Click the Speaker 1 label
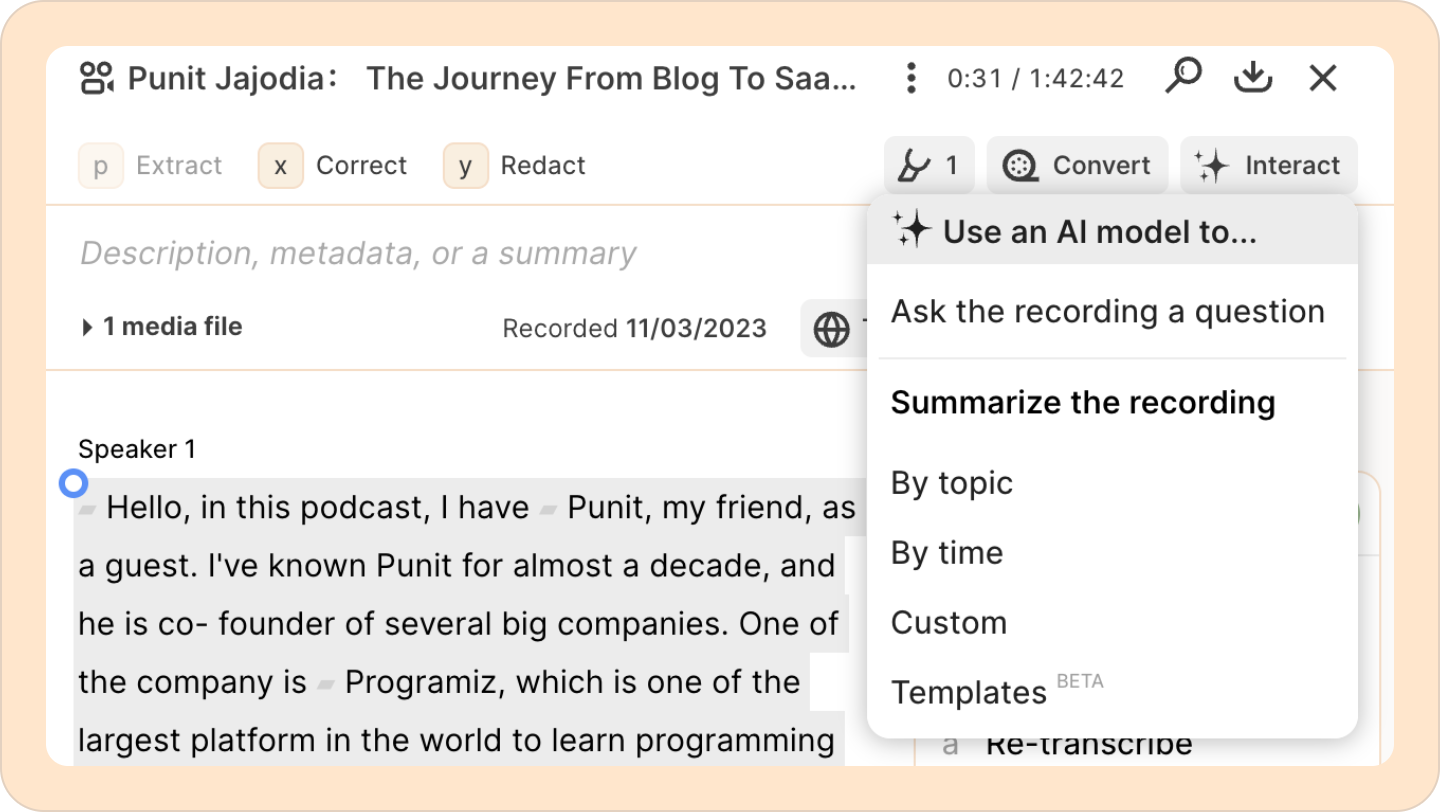 pyautogui.click(x=137, y=450)
